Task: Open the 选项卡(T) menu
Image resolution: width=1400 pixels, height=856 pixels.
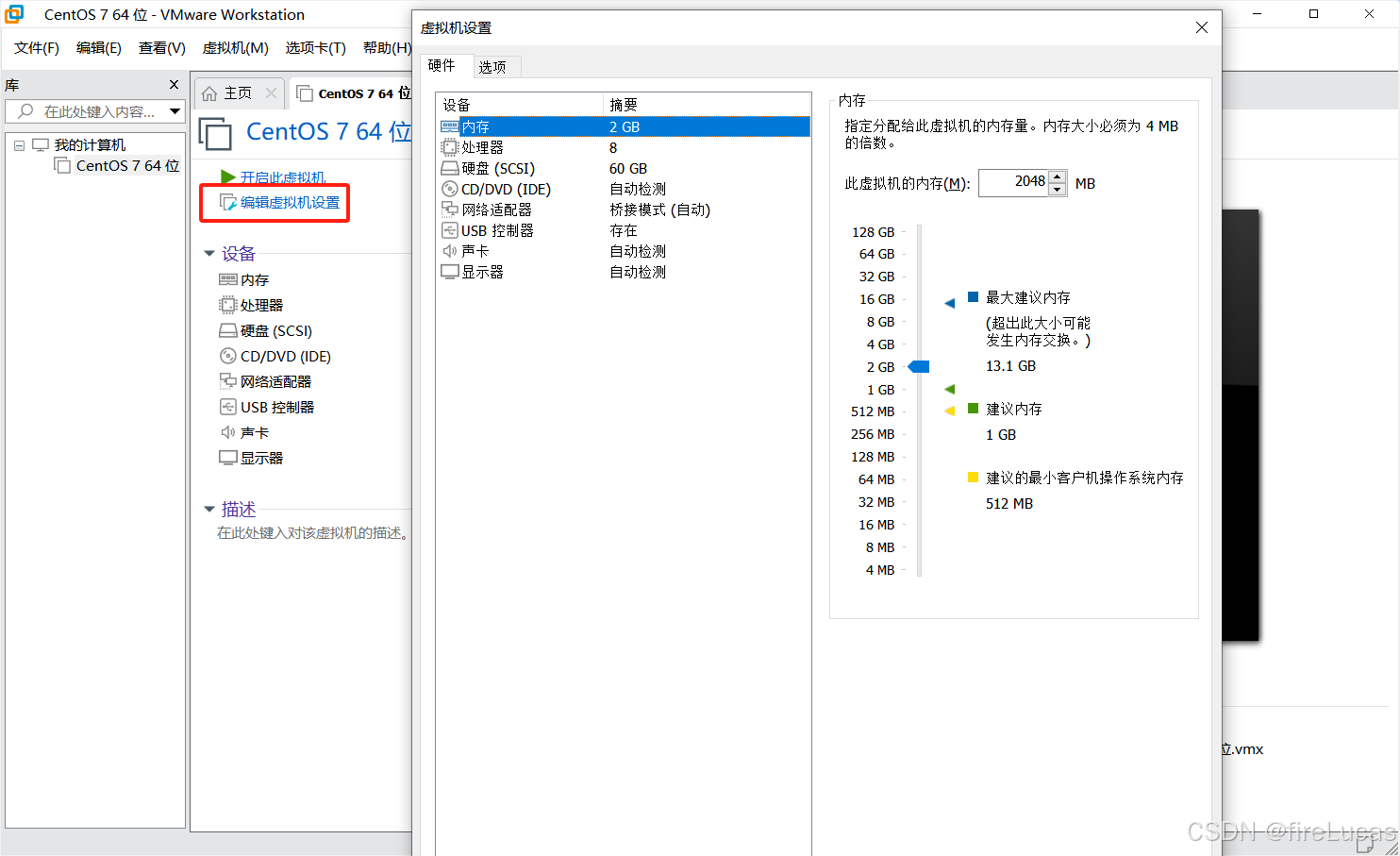Action: click(x=316, y=48)
